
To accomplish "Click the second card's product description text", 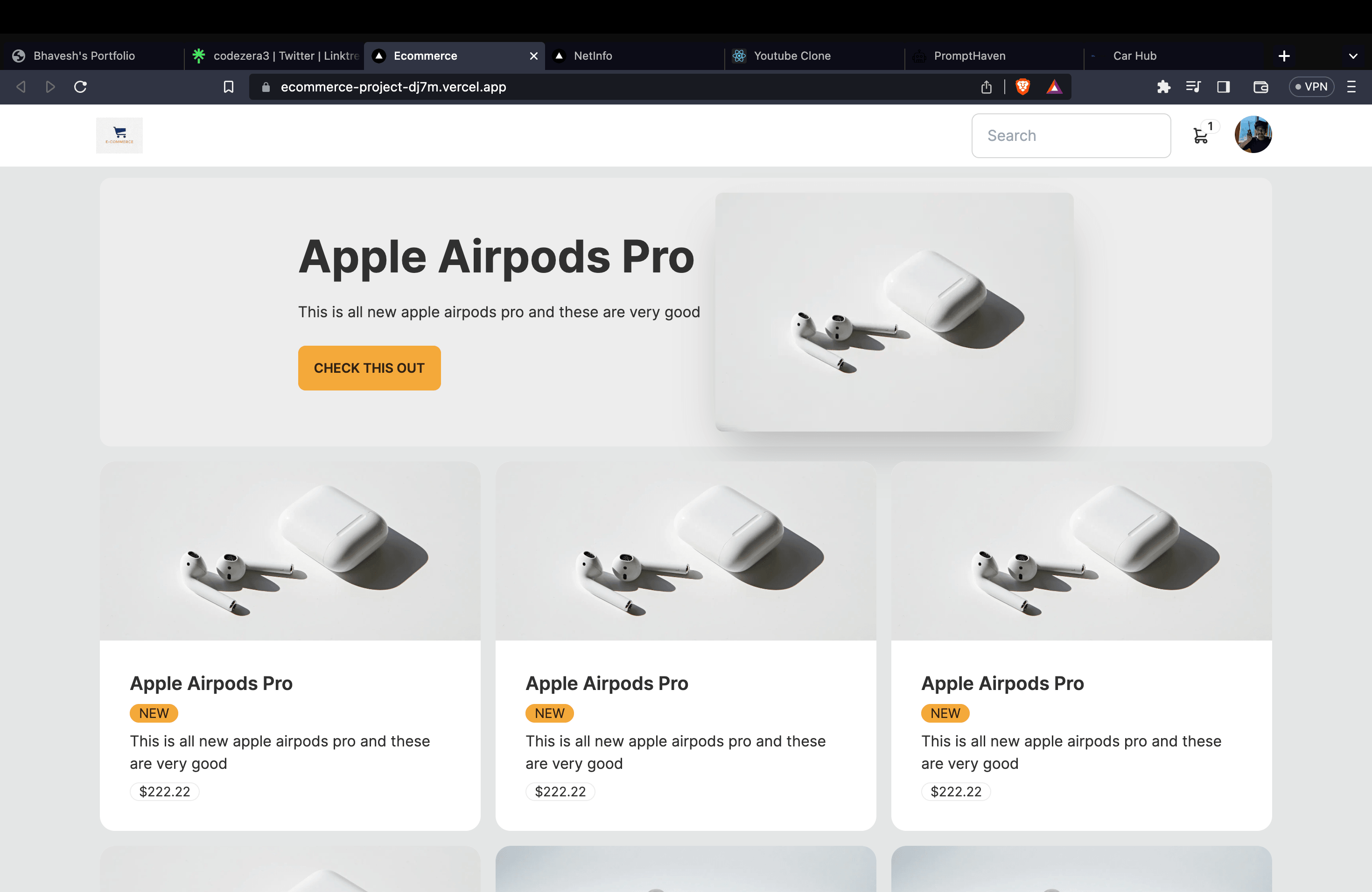I will point(676,752).
